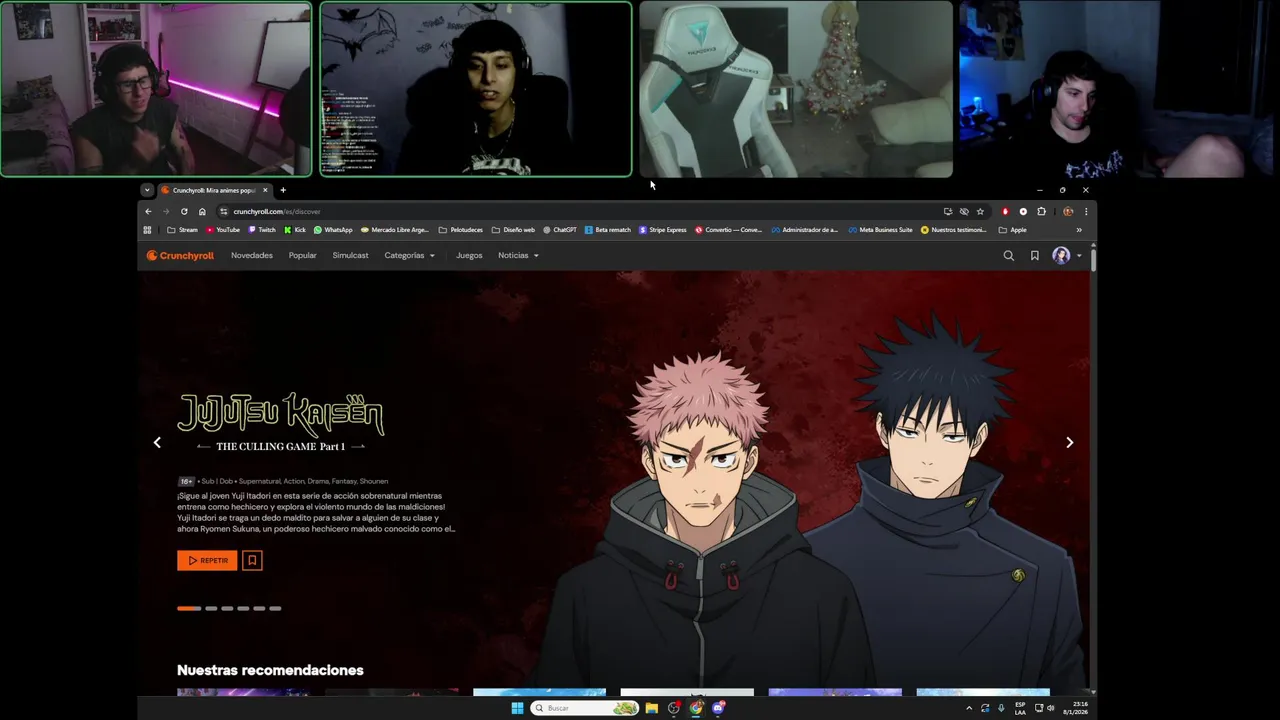Click the Nuestras recomendaciones heading

click(x=270, y=670)
